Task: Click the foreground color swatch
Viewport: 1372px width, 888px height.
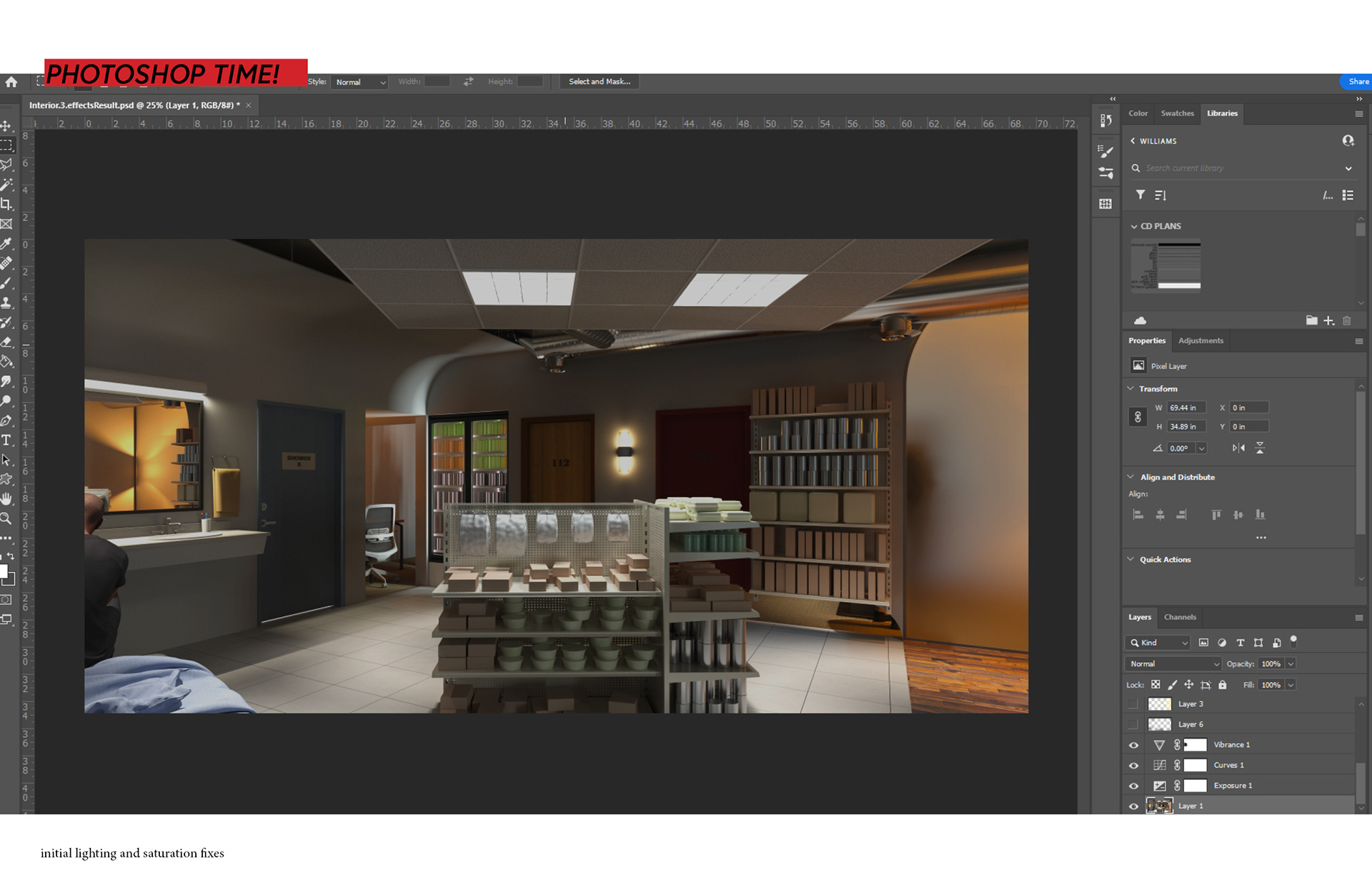Action: coord(4,571)
